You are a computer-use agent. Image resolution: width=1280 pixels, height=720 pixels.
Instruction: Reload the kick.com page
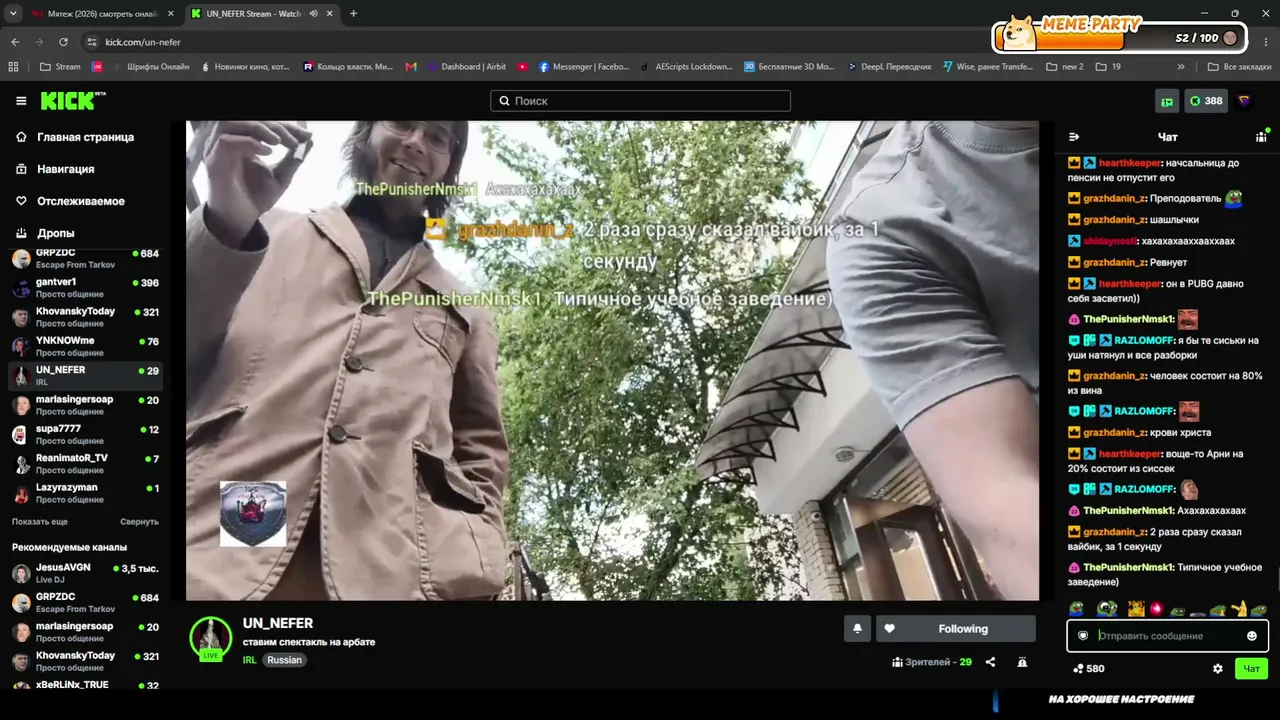point(63,42)
